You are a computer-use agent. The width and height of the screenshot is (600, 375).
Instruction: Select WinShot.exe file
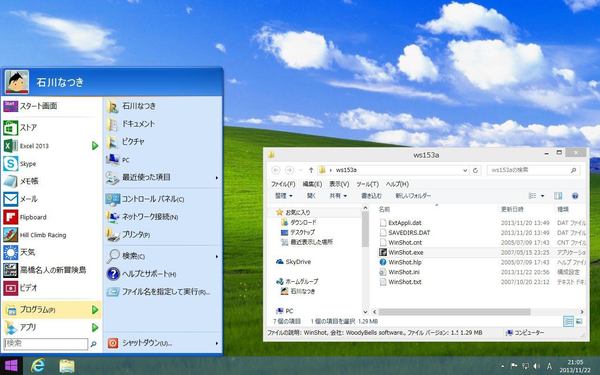[406, 253]
